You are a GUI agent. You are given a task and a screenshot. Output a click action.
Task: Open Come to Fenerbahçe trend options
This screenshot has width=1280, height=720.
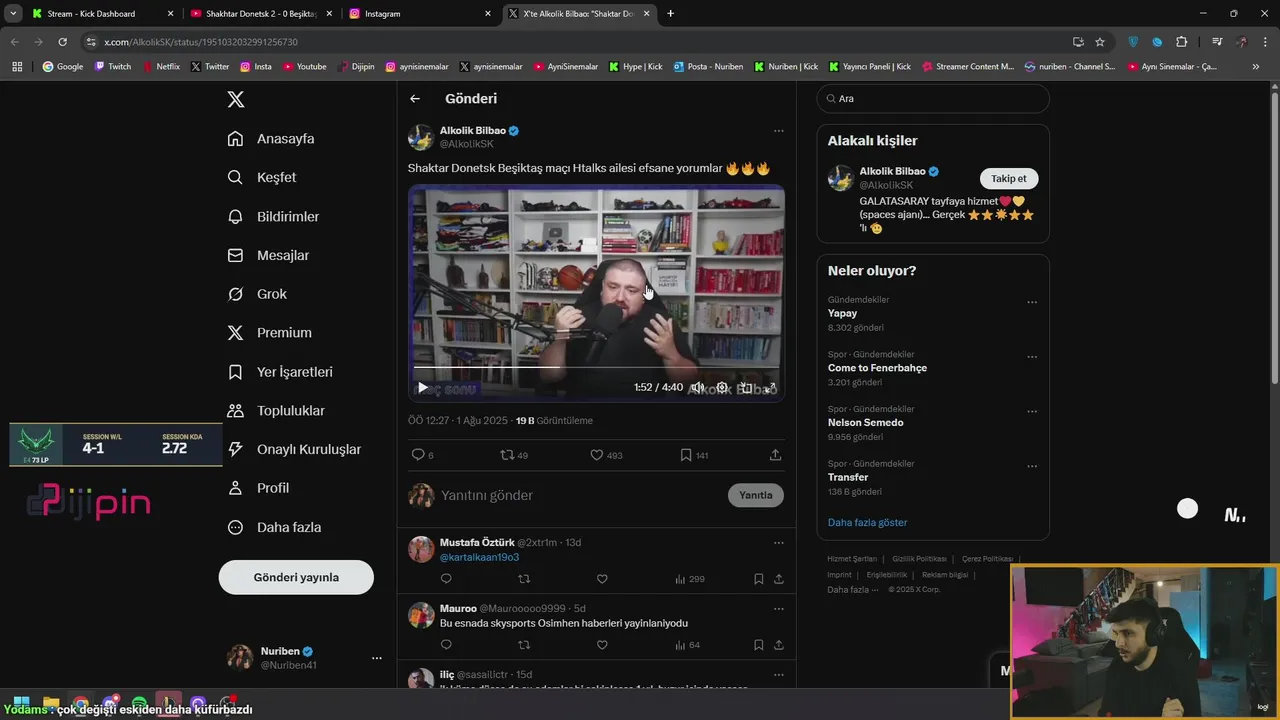[1032, 357]
